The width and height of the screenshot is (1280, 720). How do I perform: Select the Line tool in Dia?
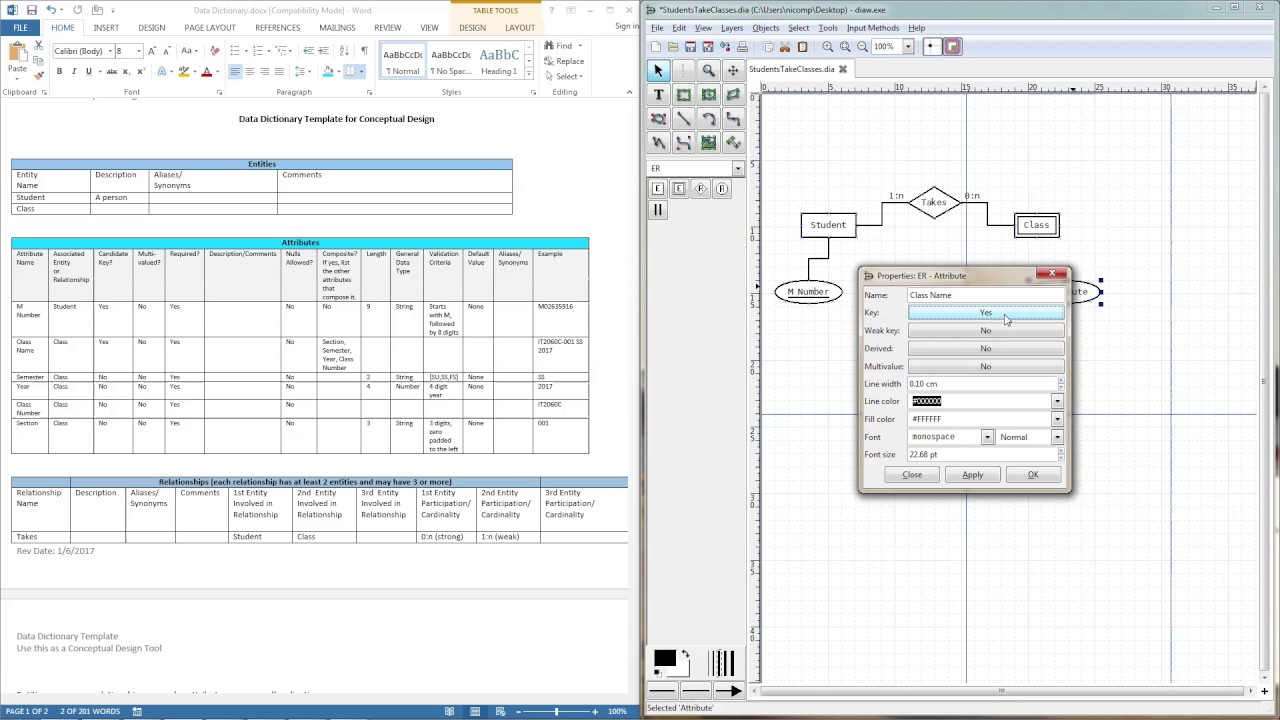(x=683, y=119)
